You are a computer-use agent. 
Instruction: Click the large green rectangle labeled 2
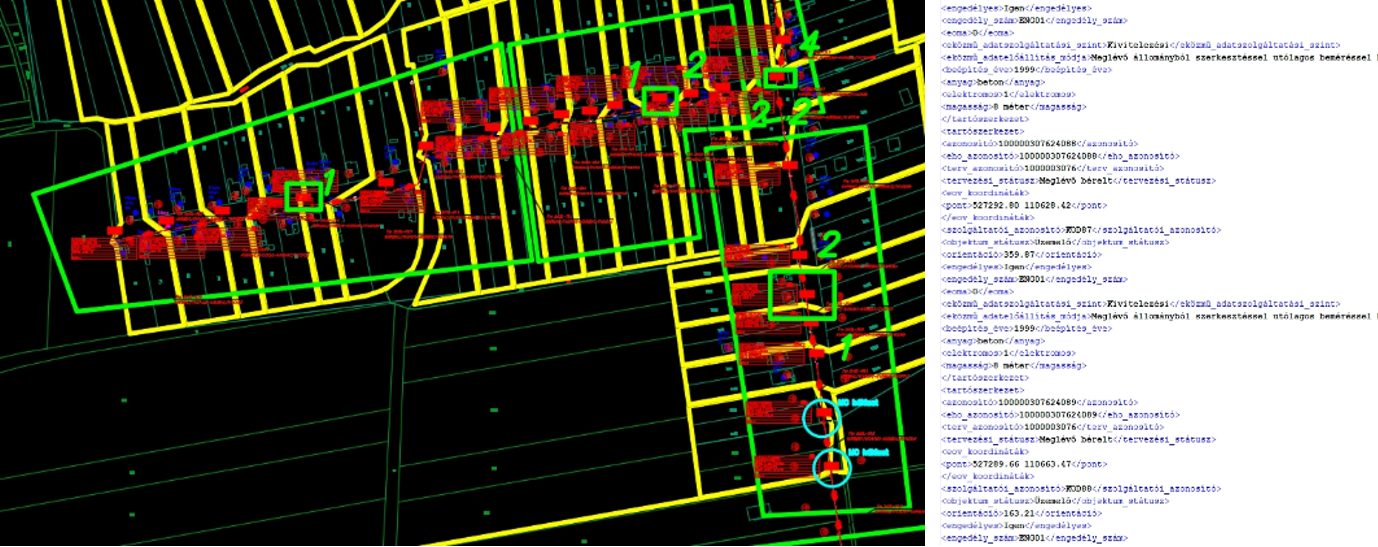pos(801,294)
